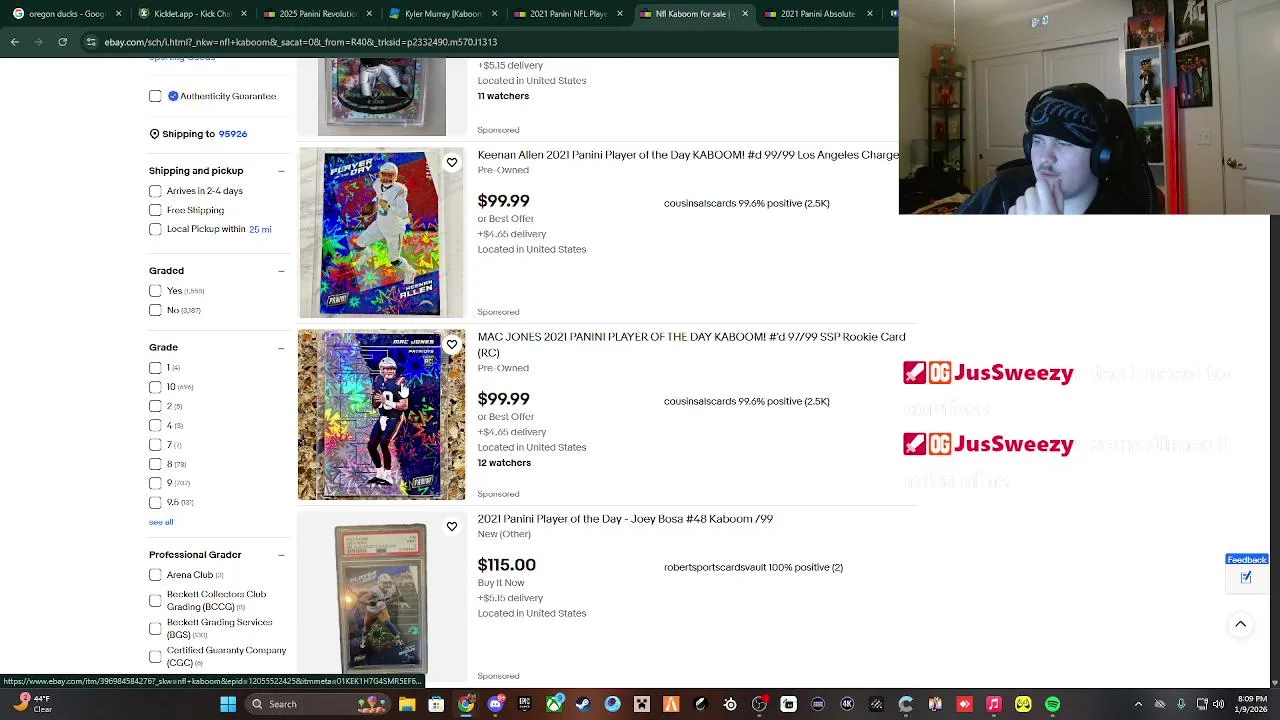Open the MAC JONES Kaboom listing title
Image resolution: width=1280 pixels, height=720 pixels.
(x=691, y=345)
